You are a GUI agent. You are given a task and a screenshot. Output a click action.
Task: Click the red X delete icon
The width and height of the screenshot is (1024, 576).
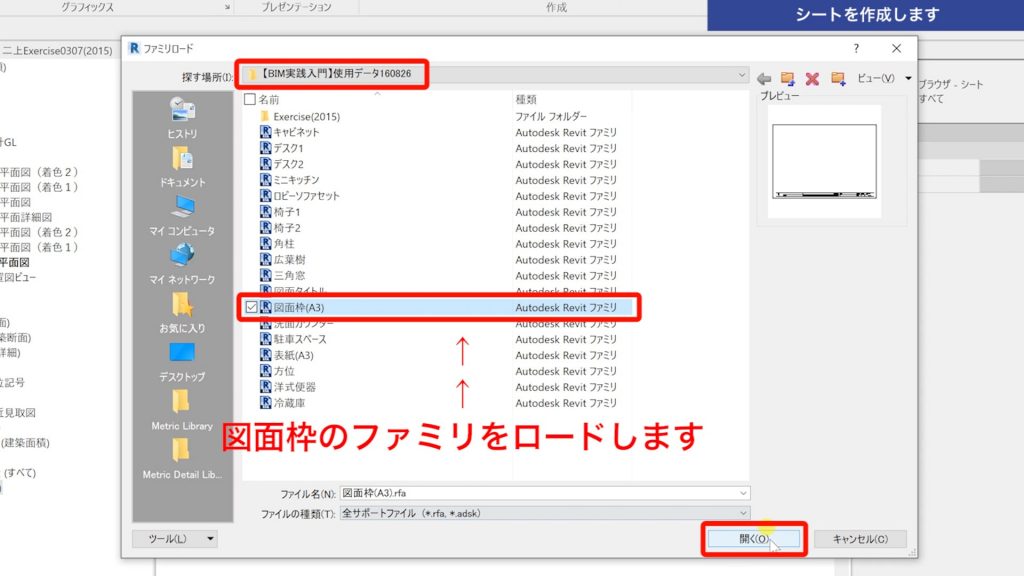813,79
